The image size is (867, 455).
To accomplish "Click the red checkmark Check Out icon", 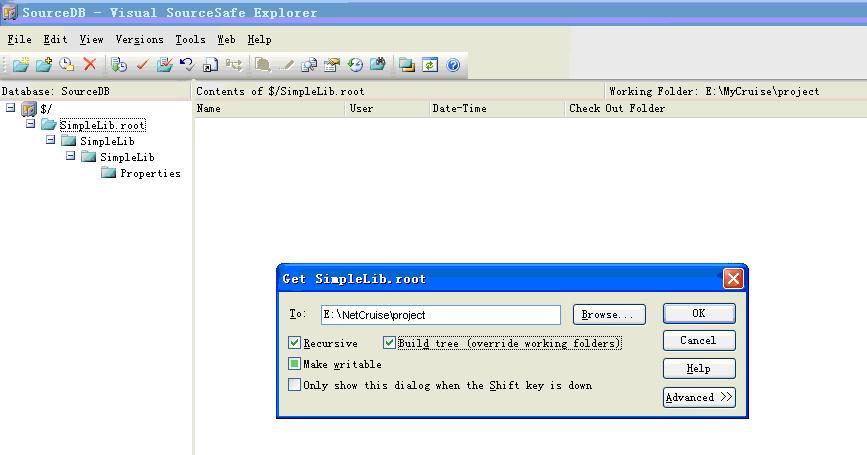I will (142, 65).
